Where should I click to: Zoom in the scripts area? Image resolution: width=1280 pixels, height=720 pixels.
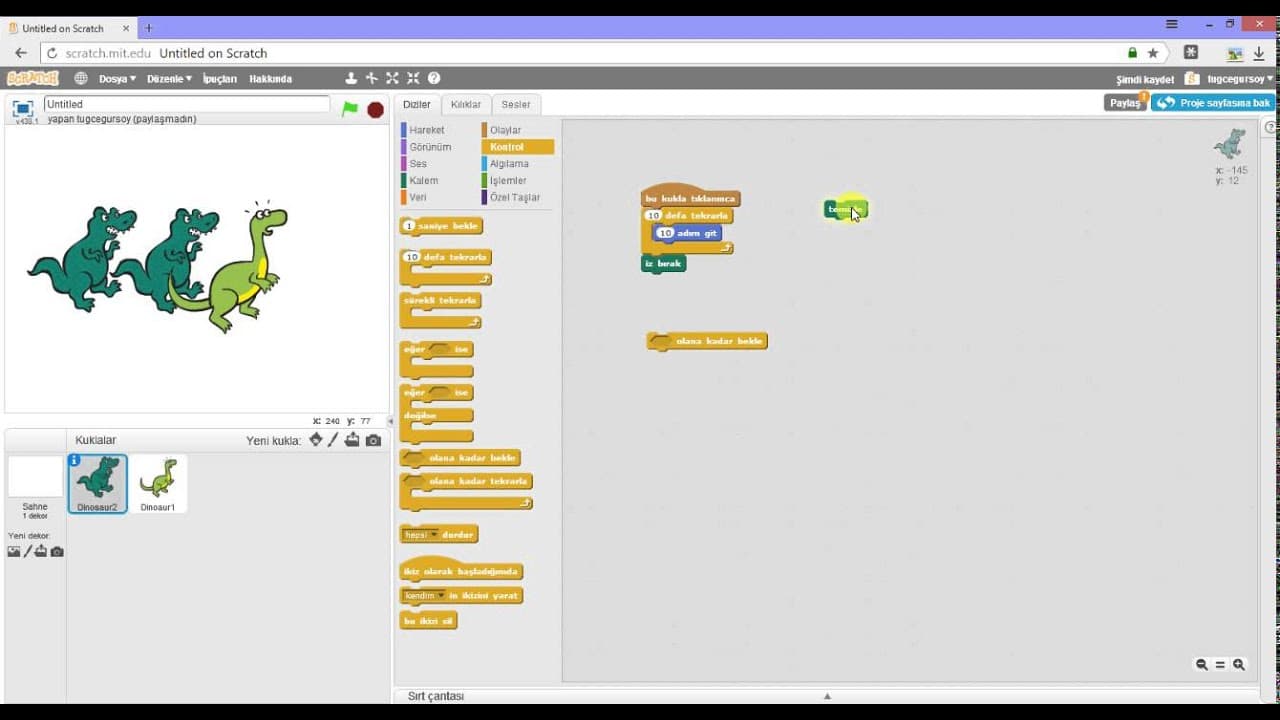coord(1239,665)
